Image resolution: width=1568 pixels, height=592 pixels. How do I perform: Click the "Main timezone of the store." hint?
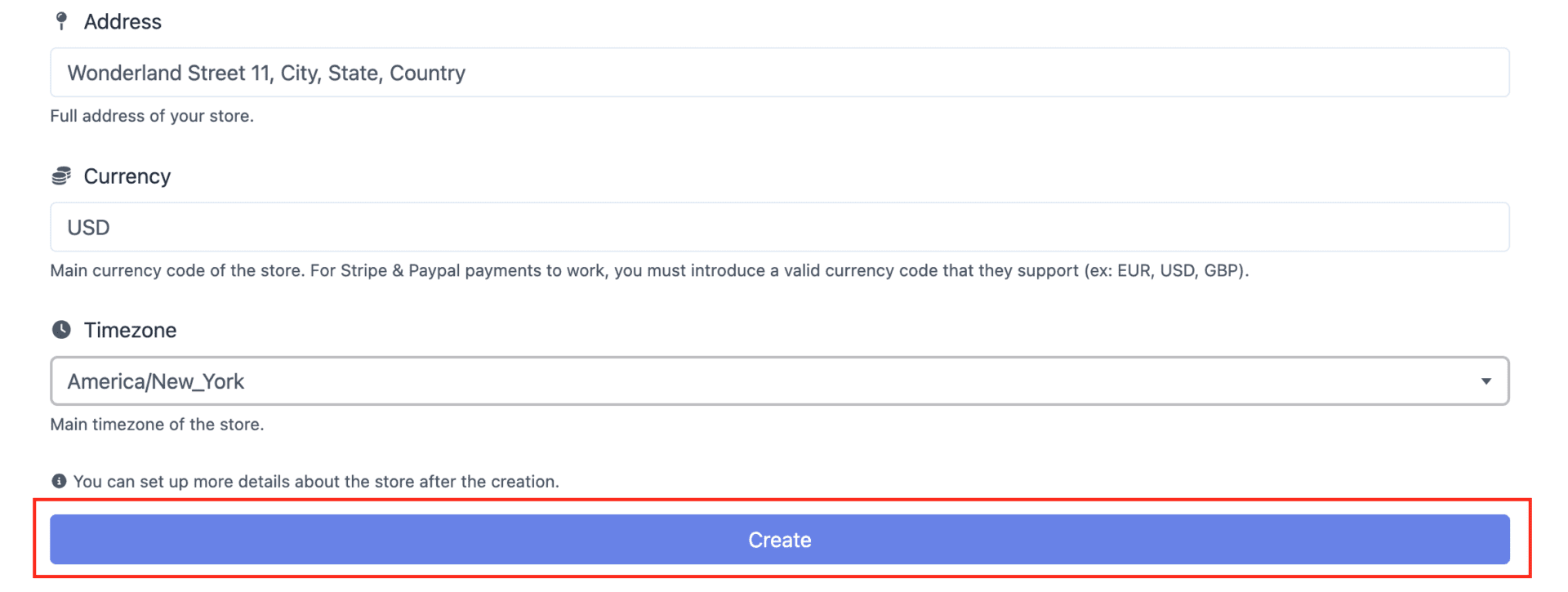pos(157,425)
